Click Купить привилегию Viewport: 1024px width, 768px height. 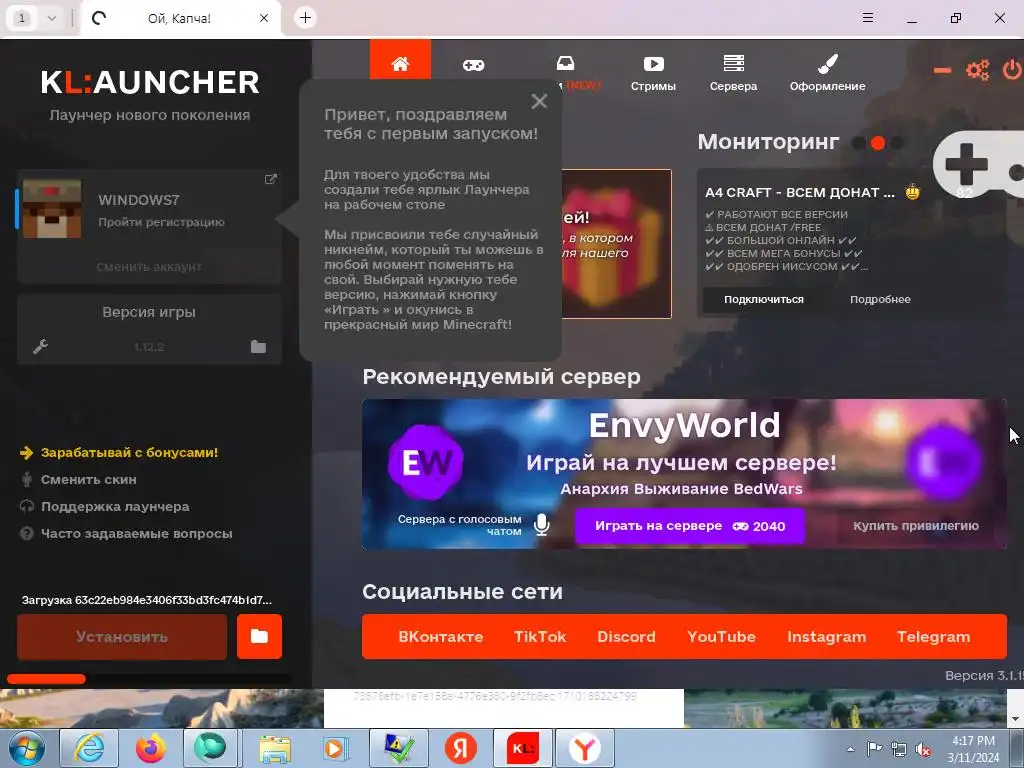click(x=916, y=526)
